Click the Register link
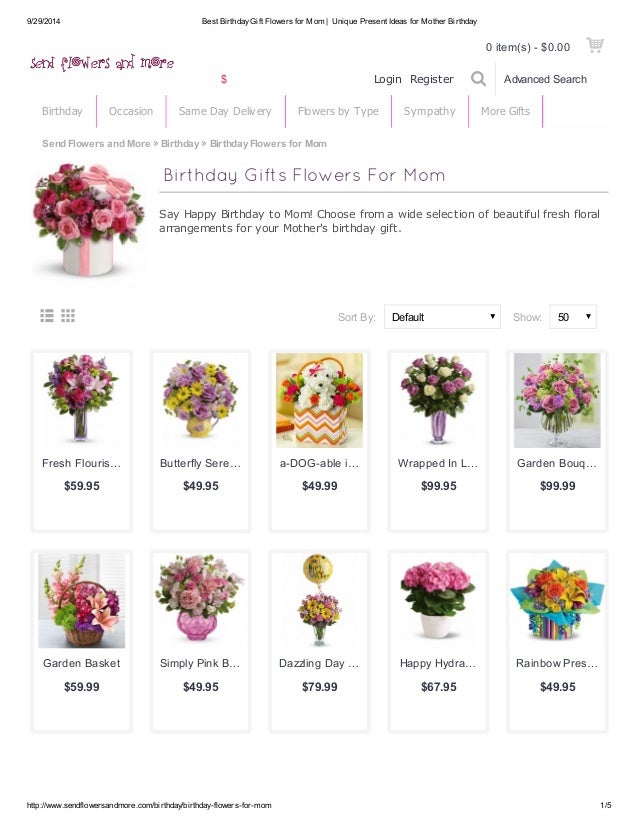Screen dimensions: 638x826 click(431, 79)
